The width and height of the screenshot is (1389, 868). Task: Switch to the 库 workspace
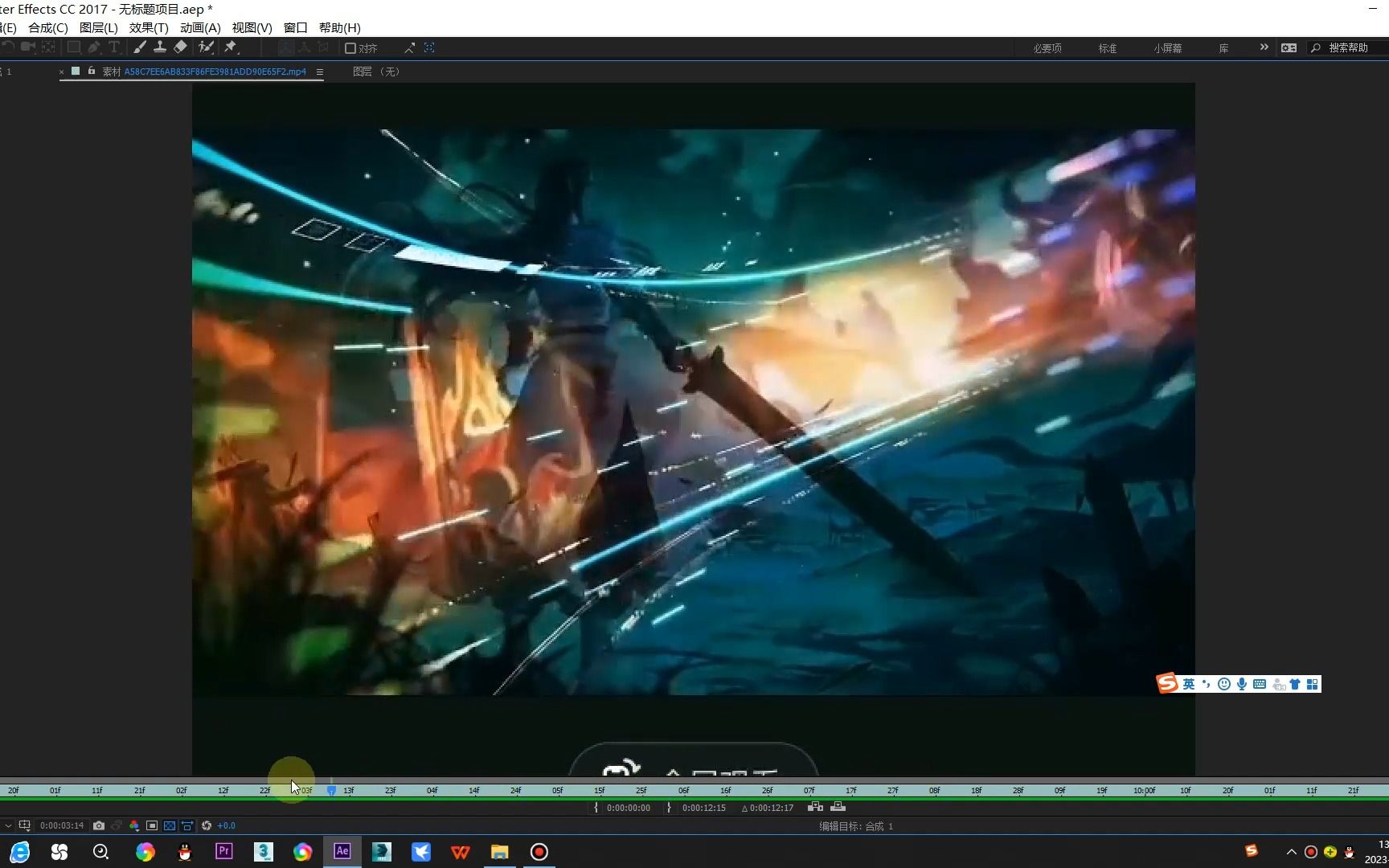click(x=1223, y=48)
